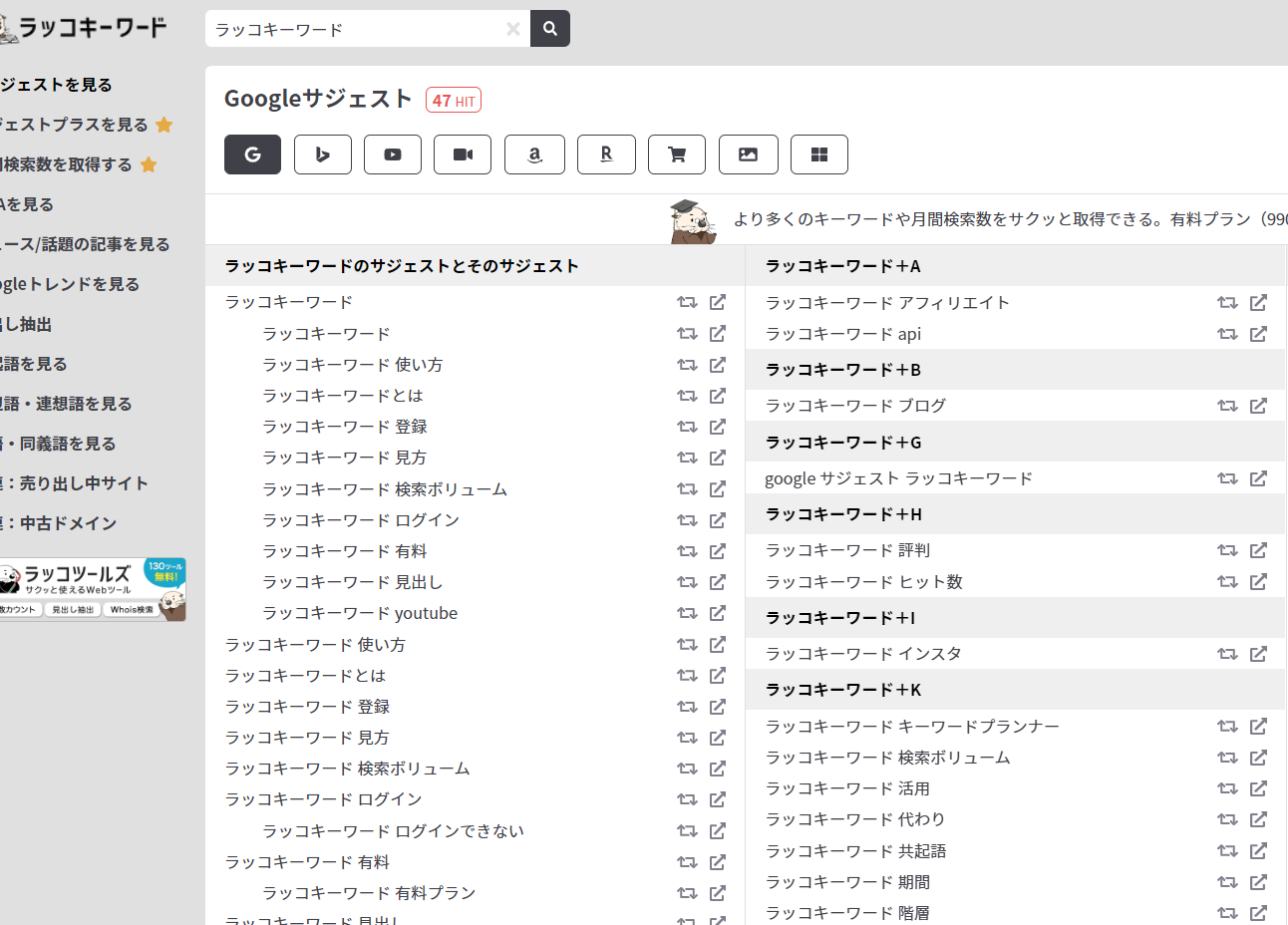Re-search icon for ラッコキーワード youtube row

coord(687,613)
